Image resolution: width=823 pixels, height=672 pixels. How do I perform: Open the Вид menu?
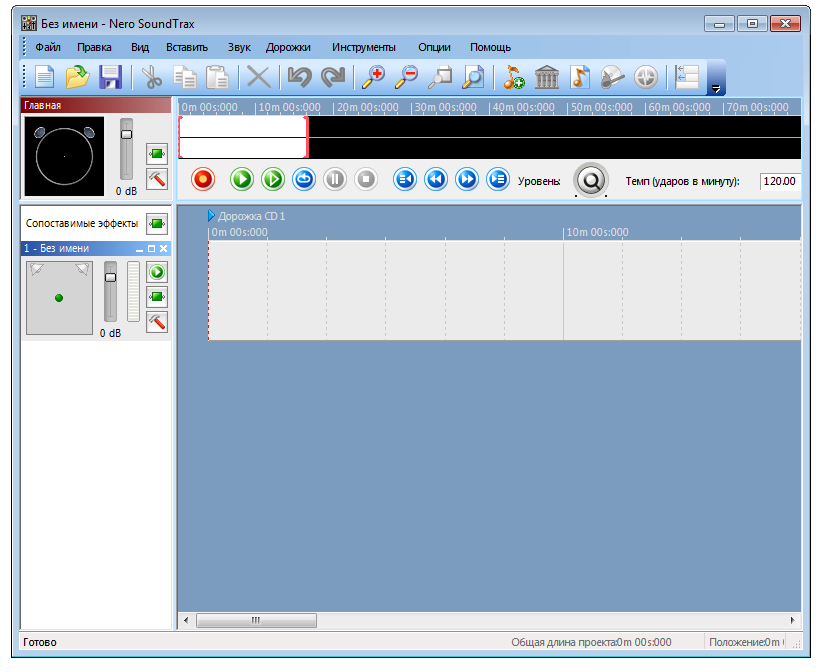click(x=140, y=47)
